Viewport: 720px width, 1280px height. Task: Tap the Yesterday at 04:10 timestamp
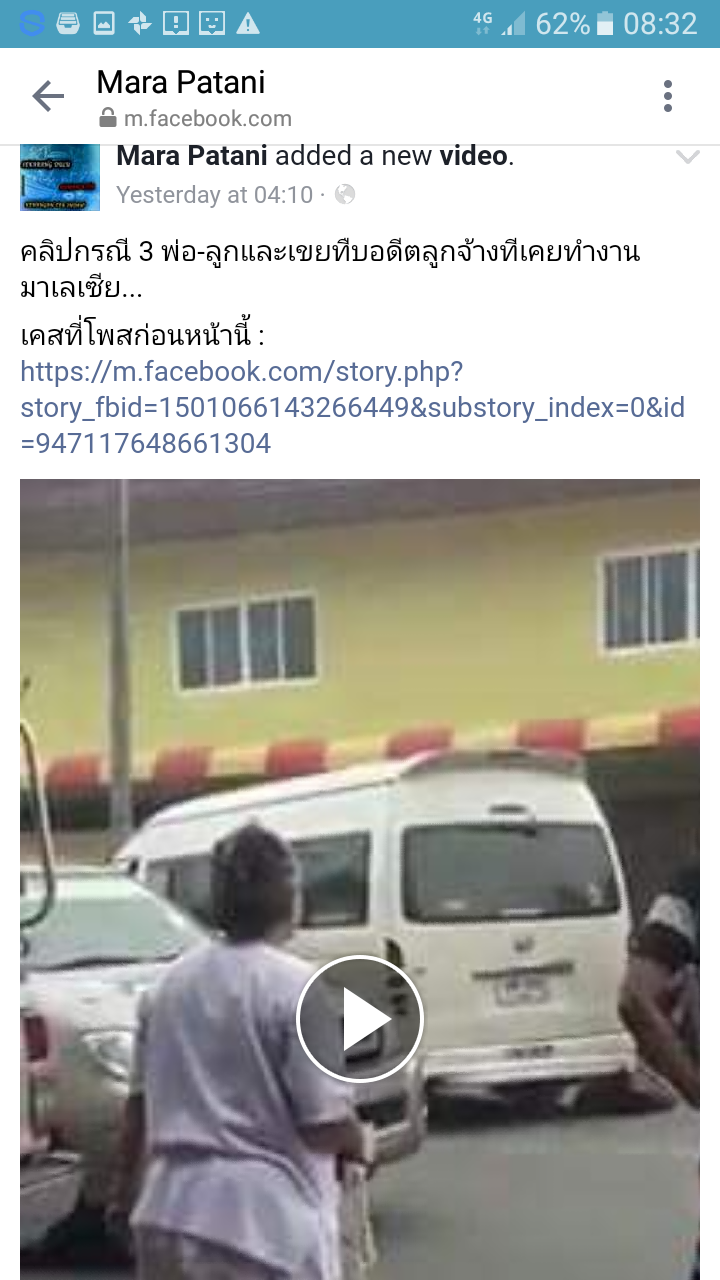(214, 194)
